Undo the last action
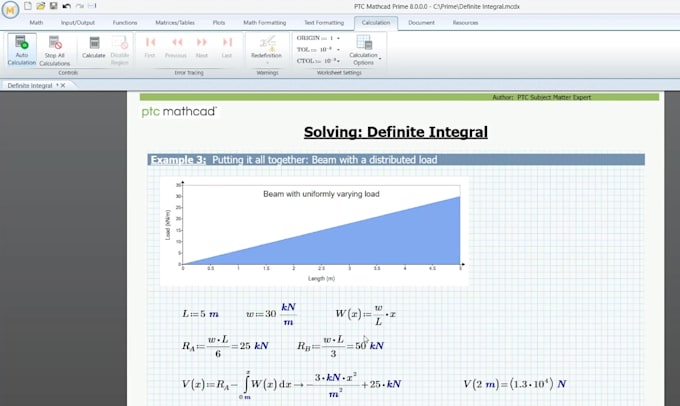This screenshot has width=680, height=406. pos(66,6)
